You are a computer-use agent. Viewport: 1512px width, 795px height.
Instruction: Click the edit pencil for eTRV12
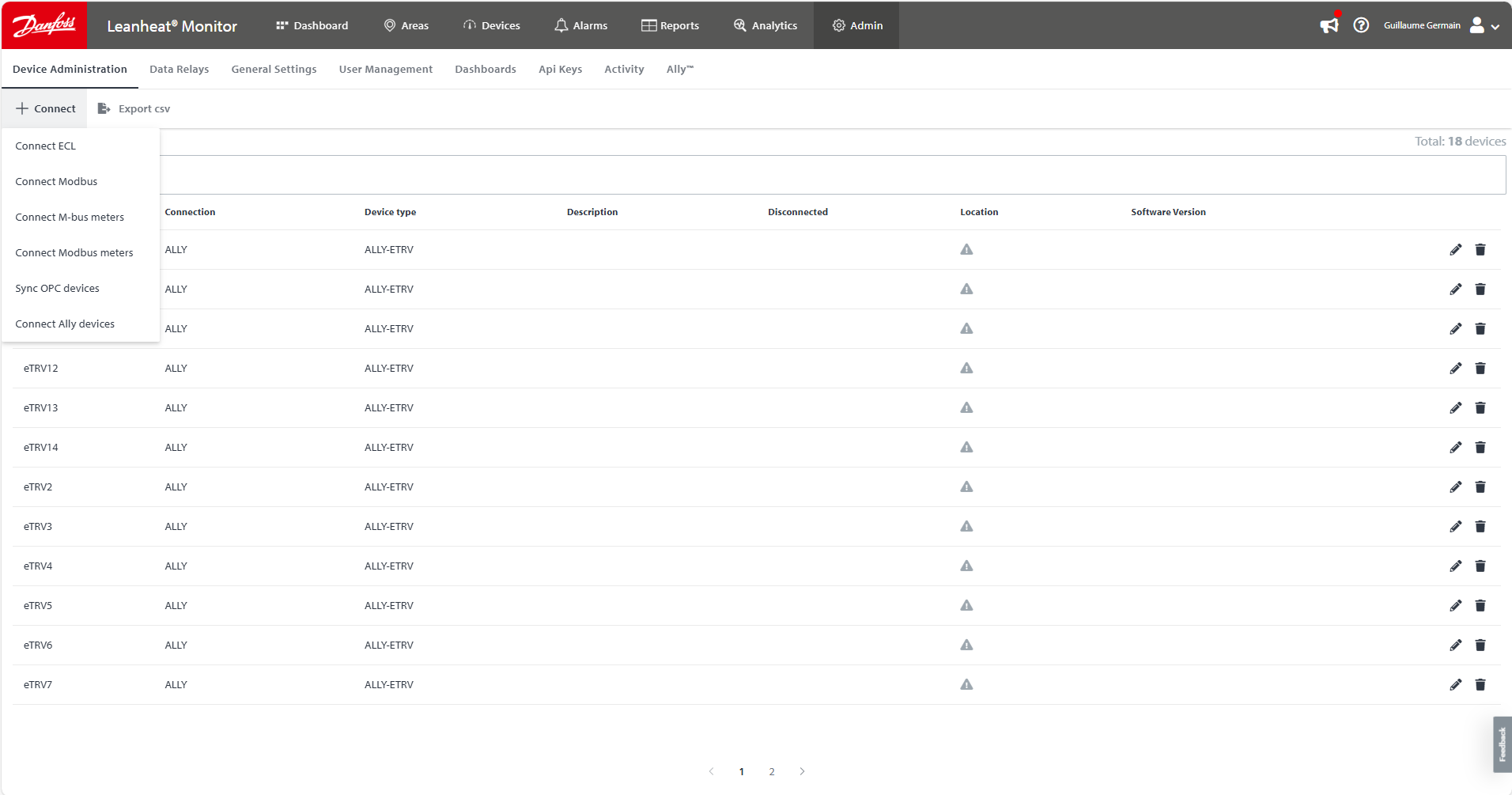point(1455,369)
